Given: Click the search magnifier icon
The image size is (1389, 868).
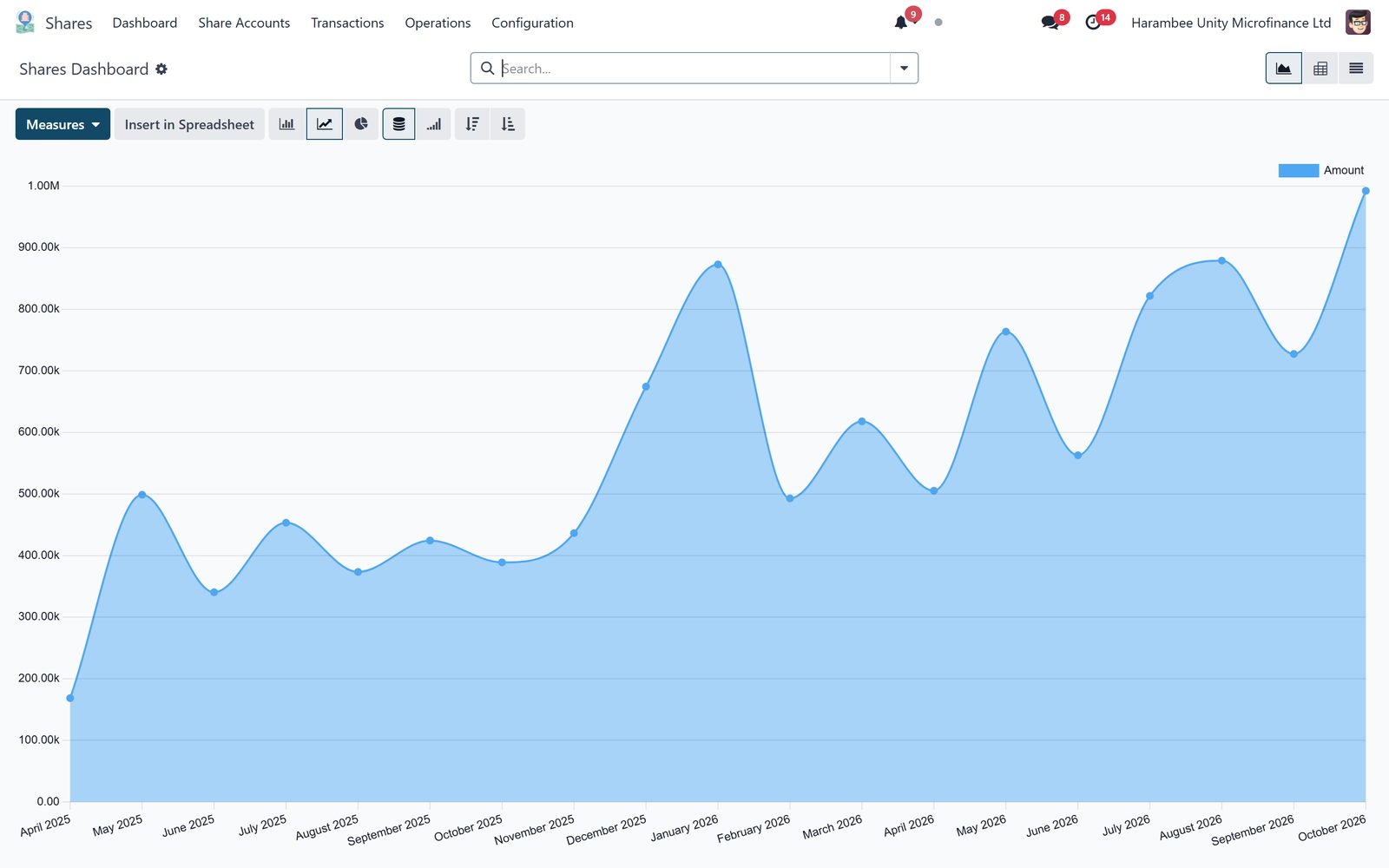Looking at the screenshot, I should click(x=487, y=68).
